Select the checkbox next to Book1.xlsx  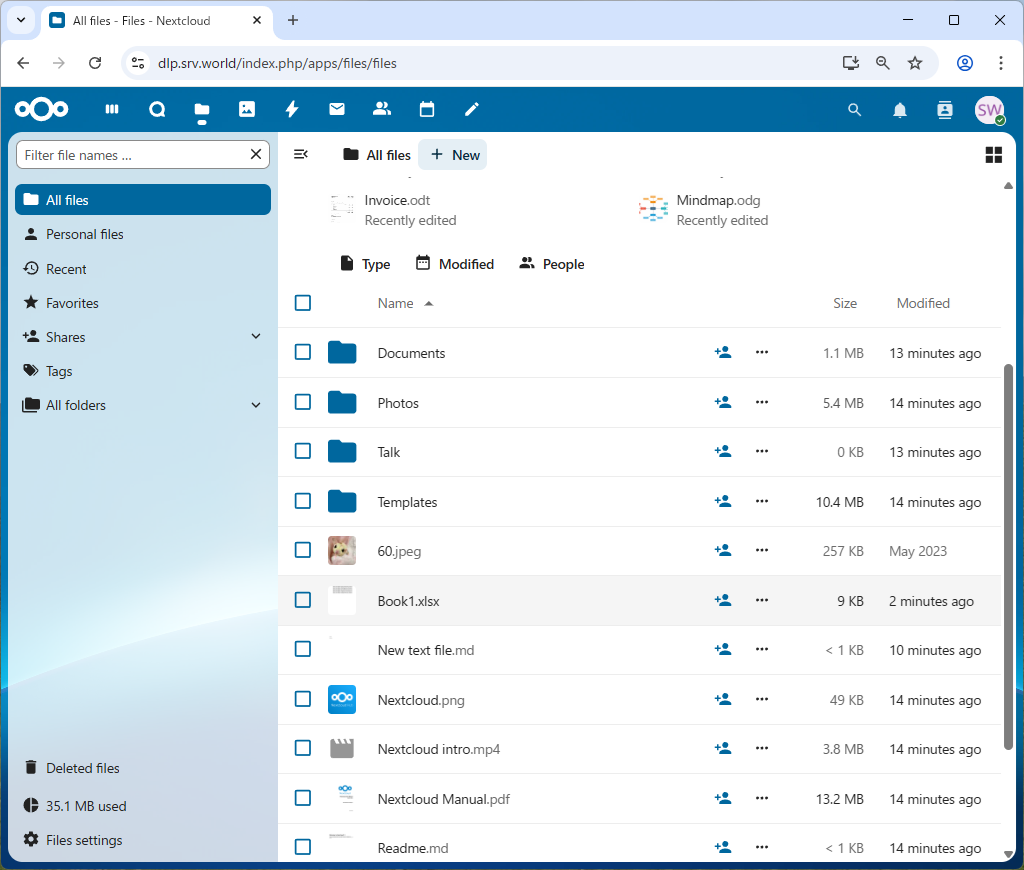(x=303, y=599)
